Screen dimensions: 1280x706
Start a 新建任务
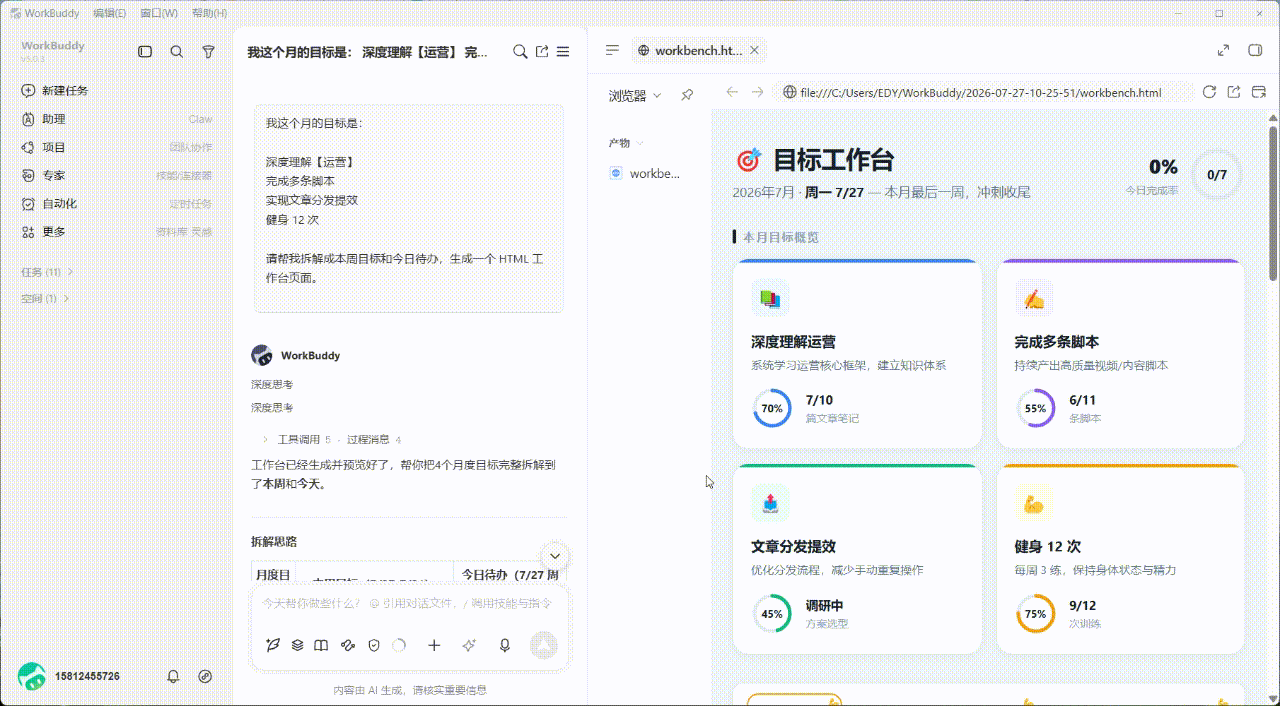click(x=117, y=90)
